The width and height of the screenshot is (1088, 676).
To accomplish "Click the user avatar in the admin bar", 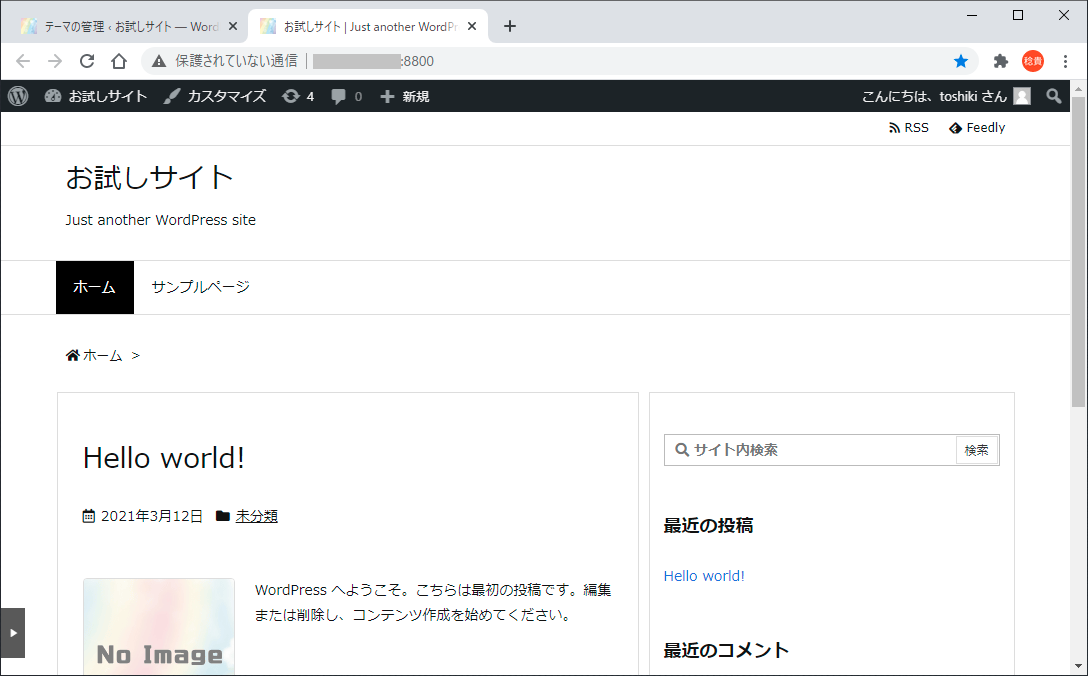I will coord(1021,96).
